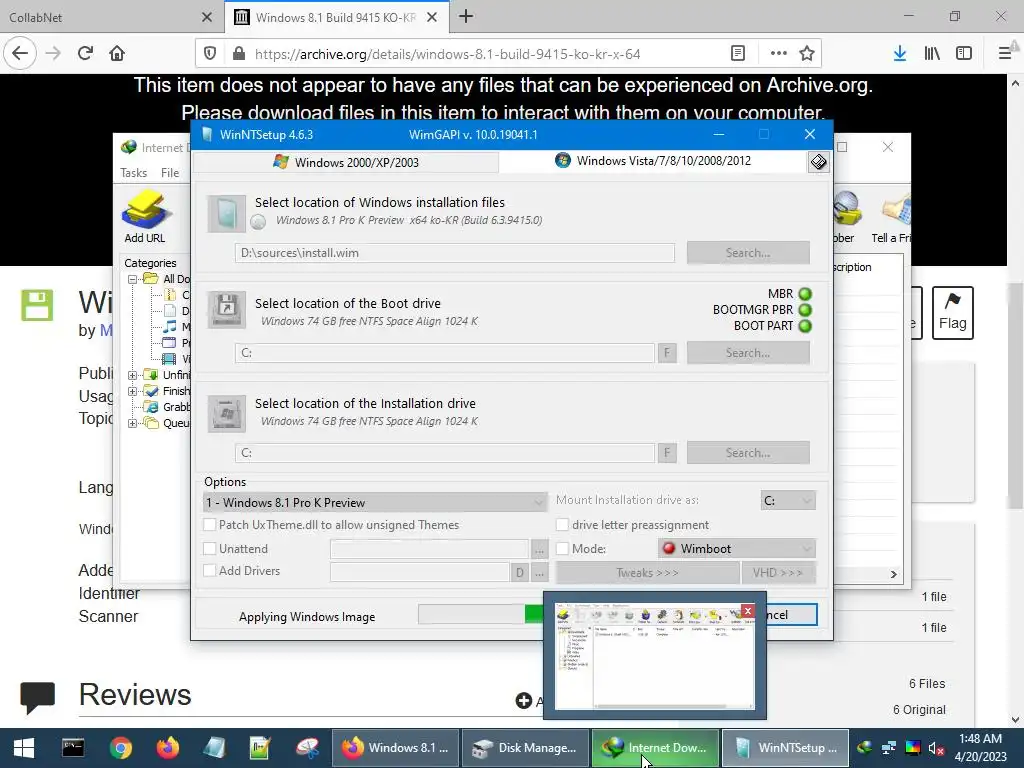1024x768 pixels.
Task: Click the tracking protection shield icon
Action: coord(210,54)
